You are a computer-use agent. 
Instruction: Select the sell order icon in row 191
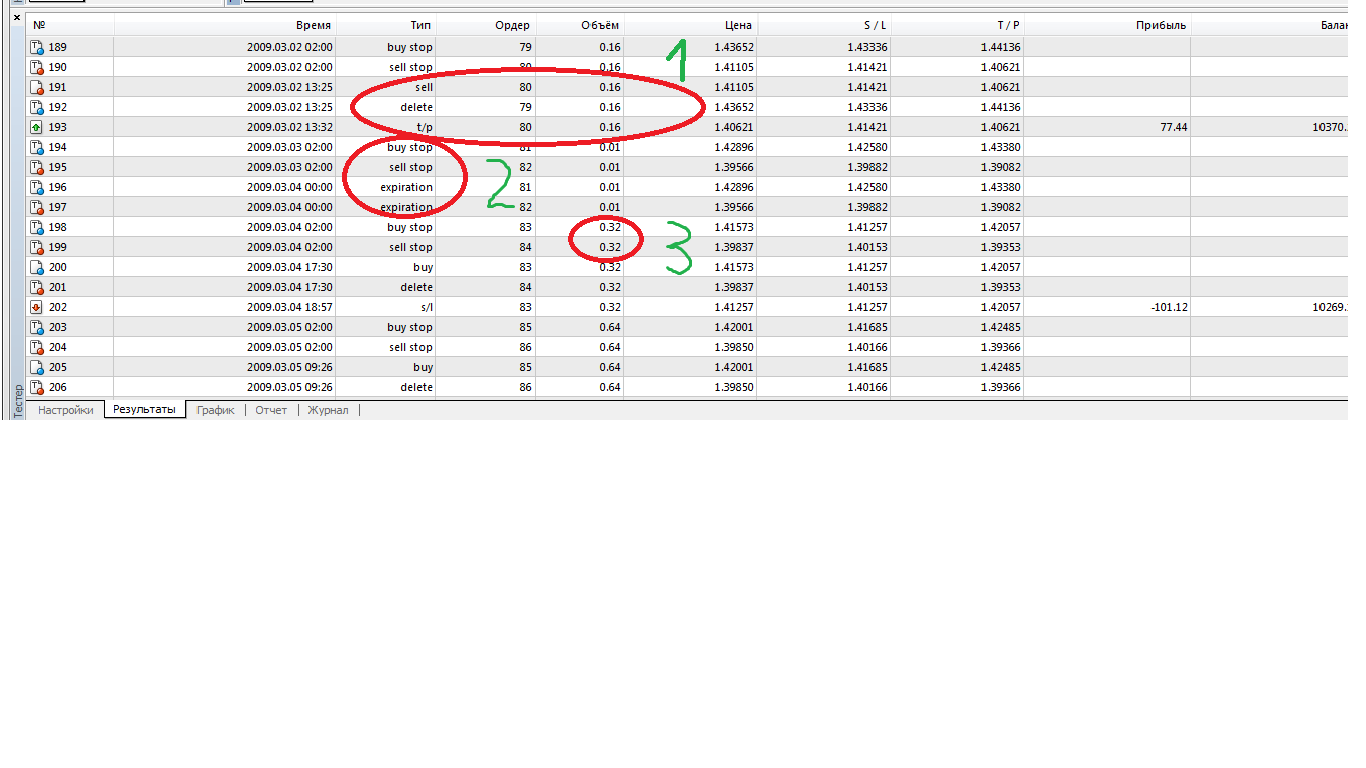(x=37, y=87)
